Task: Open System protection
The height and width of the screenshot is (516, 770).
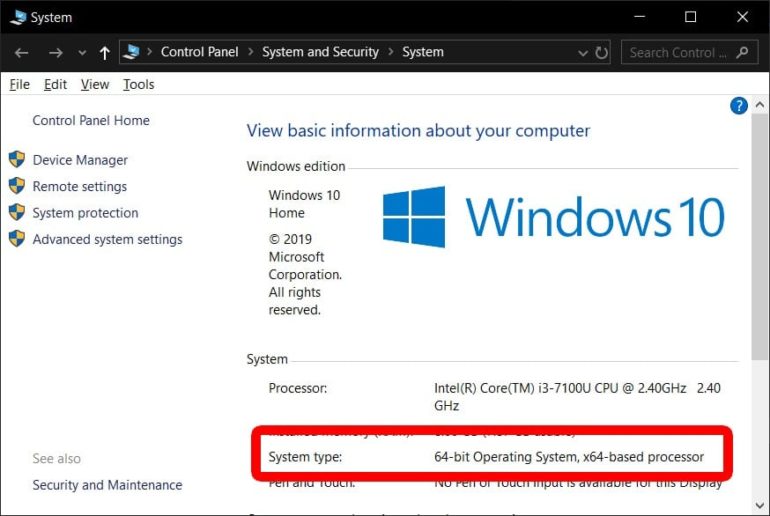Action: tap(85, 213)
